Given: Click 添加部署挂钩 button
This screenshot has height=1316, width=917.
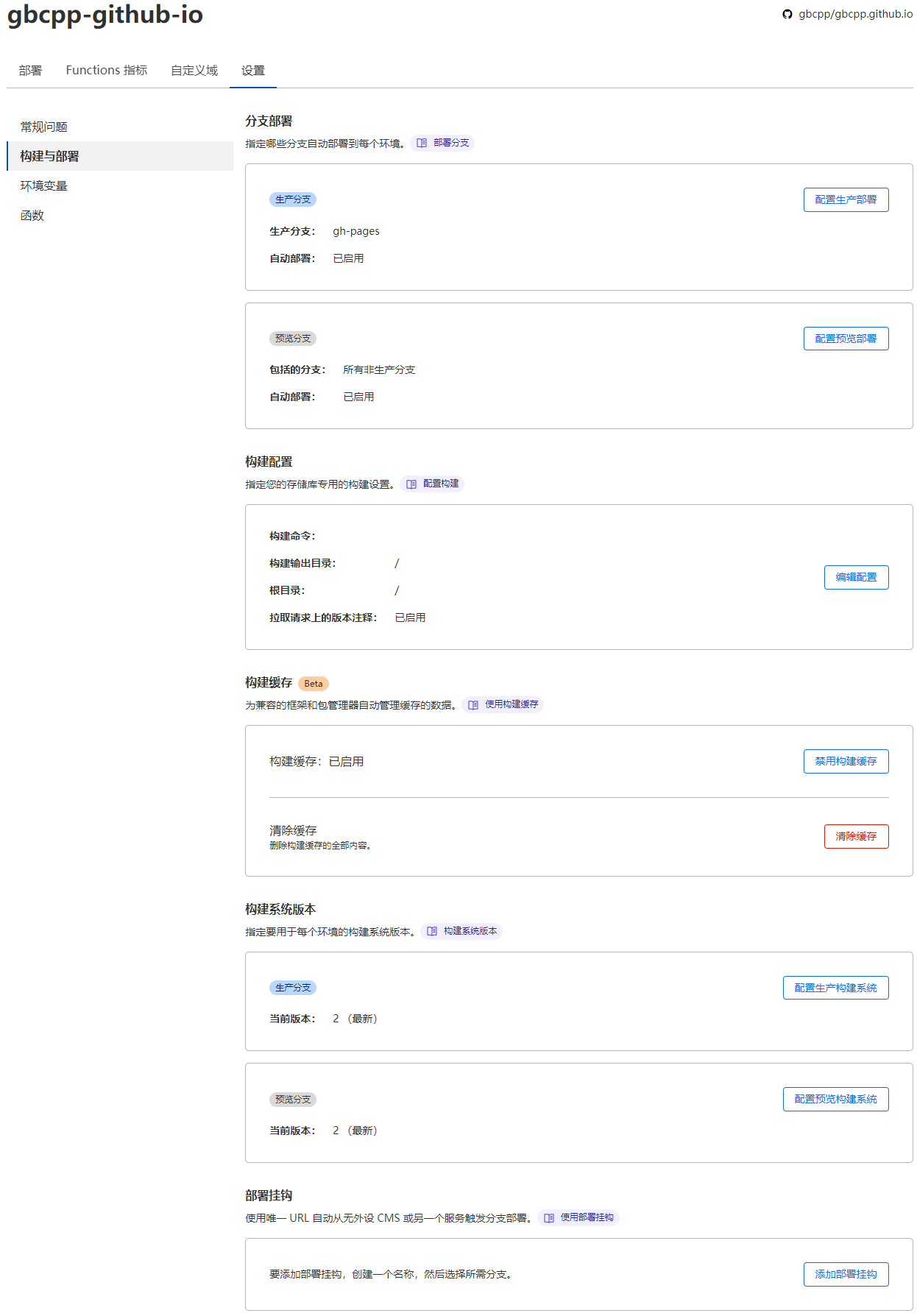Looking at the screenshot, I should click(846, 1274).
